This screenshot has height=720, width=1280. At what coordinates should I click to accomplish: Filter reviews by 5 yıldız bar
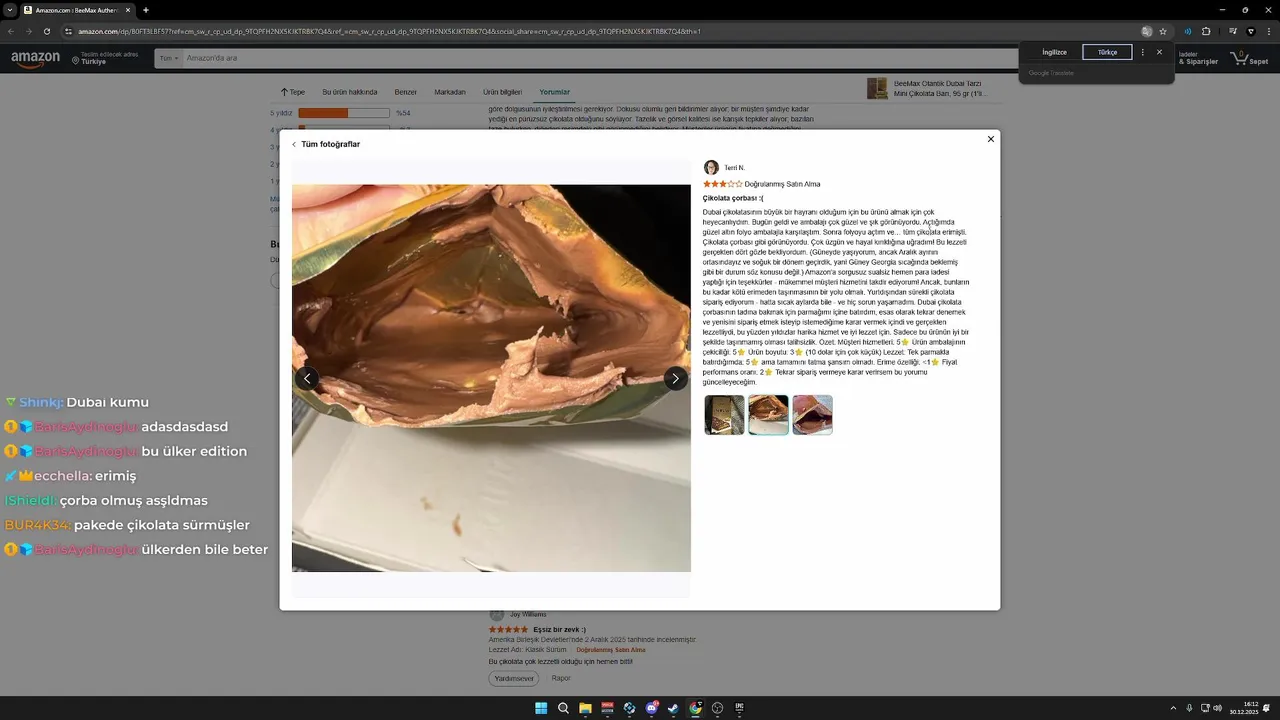coord(343,113)
